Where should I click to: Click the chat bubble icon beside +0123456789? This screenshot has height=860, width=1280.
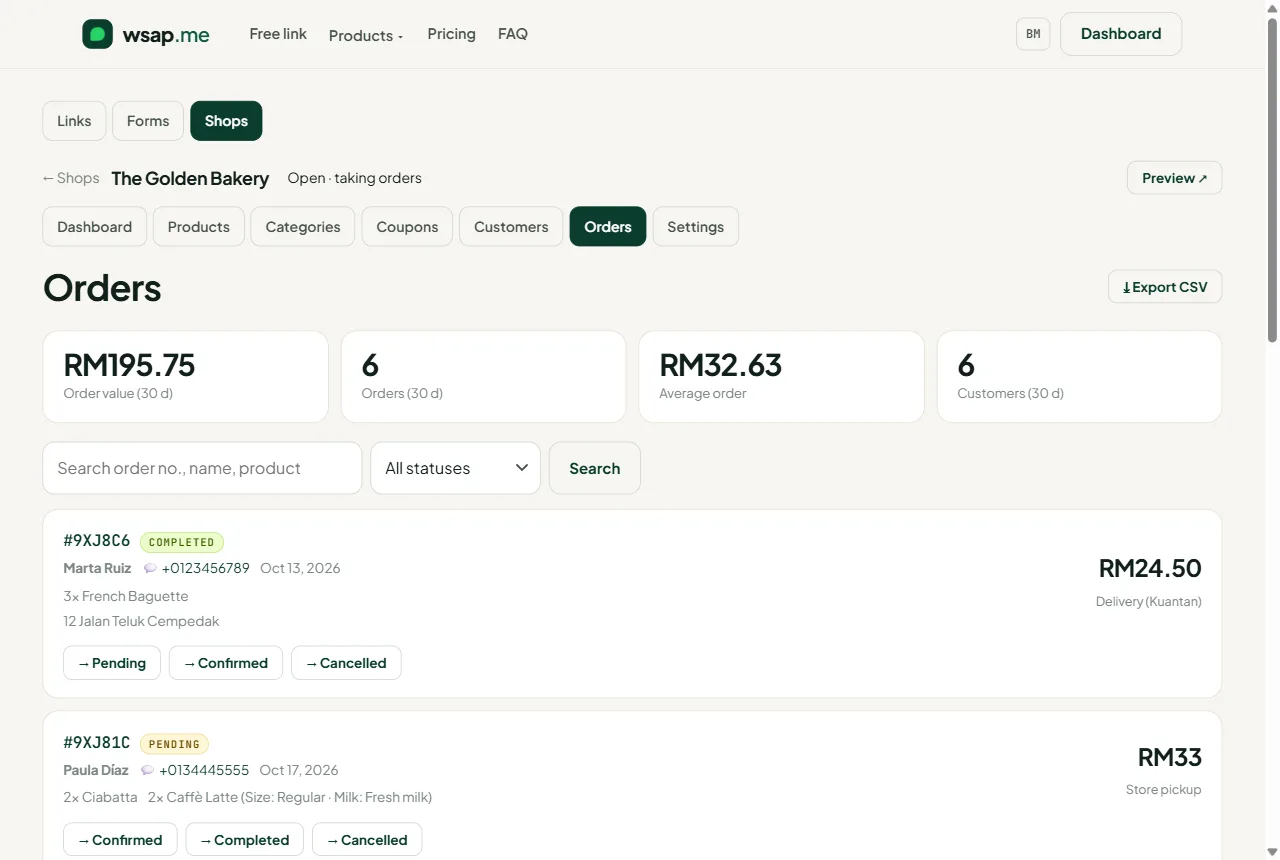(151, 568)
